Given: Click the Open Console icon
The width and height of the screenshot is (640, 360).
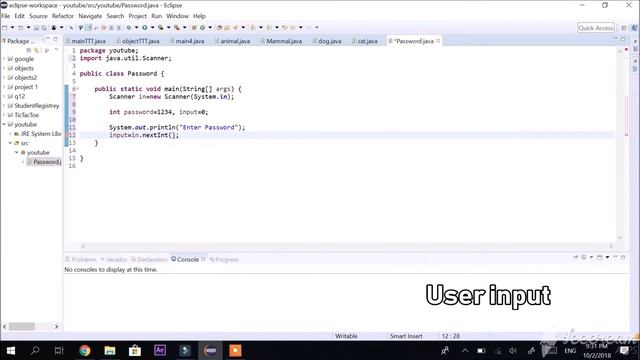Looking at the screenshot, I should coord(600,257).
